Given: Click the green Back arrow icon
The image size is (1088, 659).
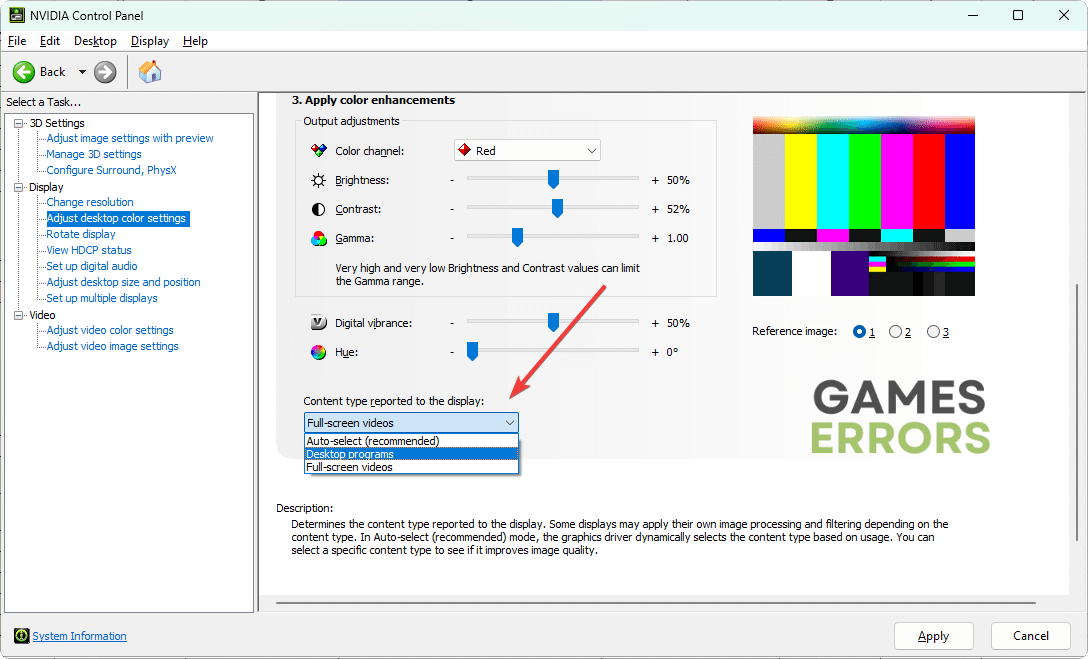Looking at the screenshot, I should click(x=24, y=71).
